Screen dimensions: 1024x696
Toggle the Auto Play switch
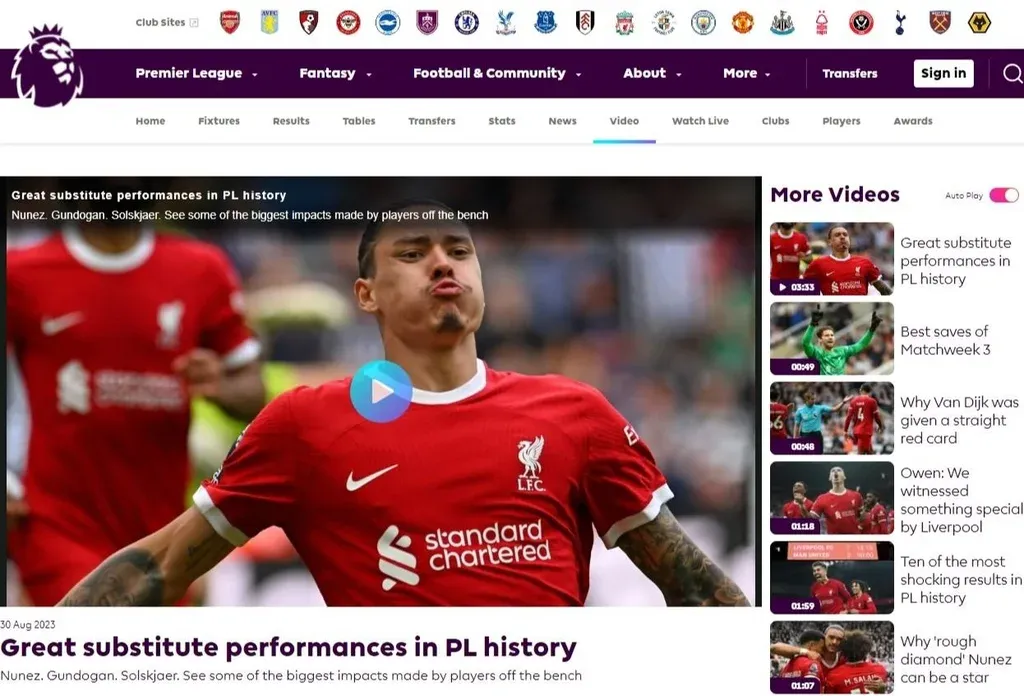1003,195
